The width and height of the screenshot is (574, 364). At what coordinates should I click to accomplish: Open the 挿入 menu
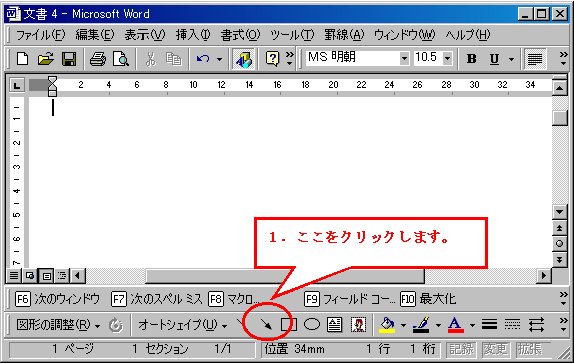click(x=193, y=35)
